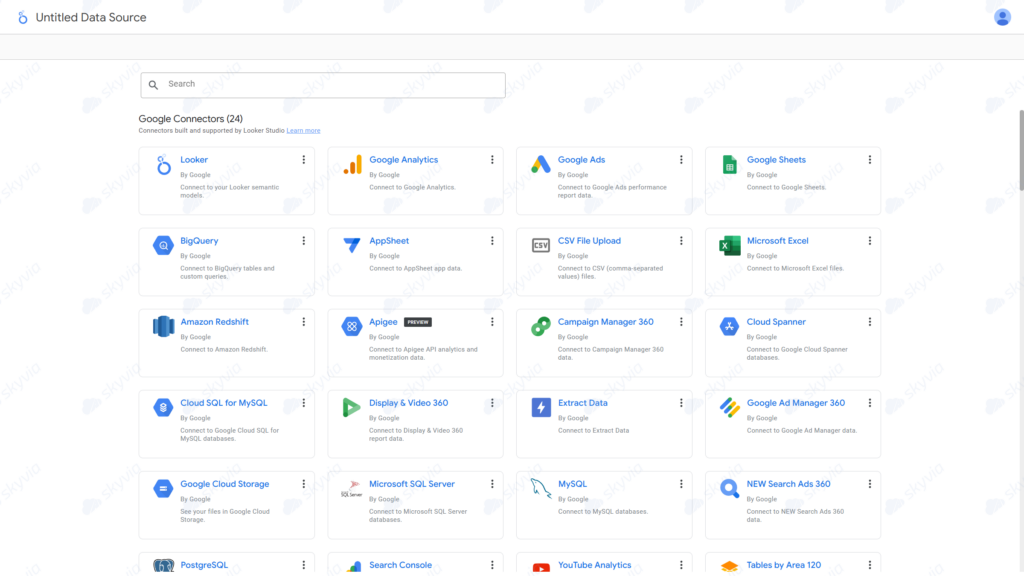Open the kebab menu for Extract Data

[x=681, y=403]
